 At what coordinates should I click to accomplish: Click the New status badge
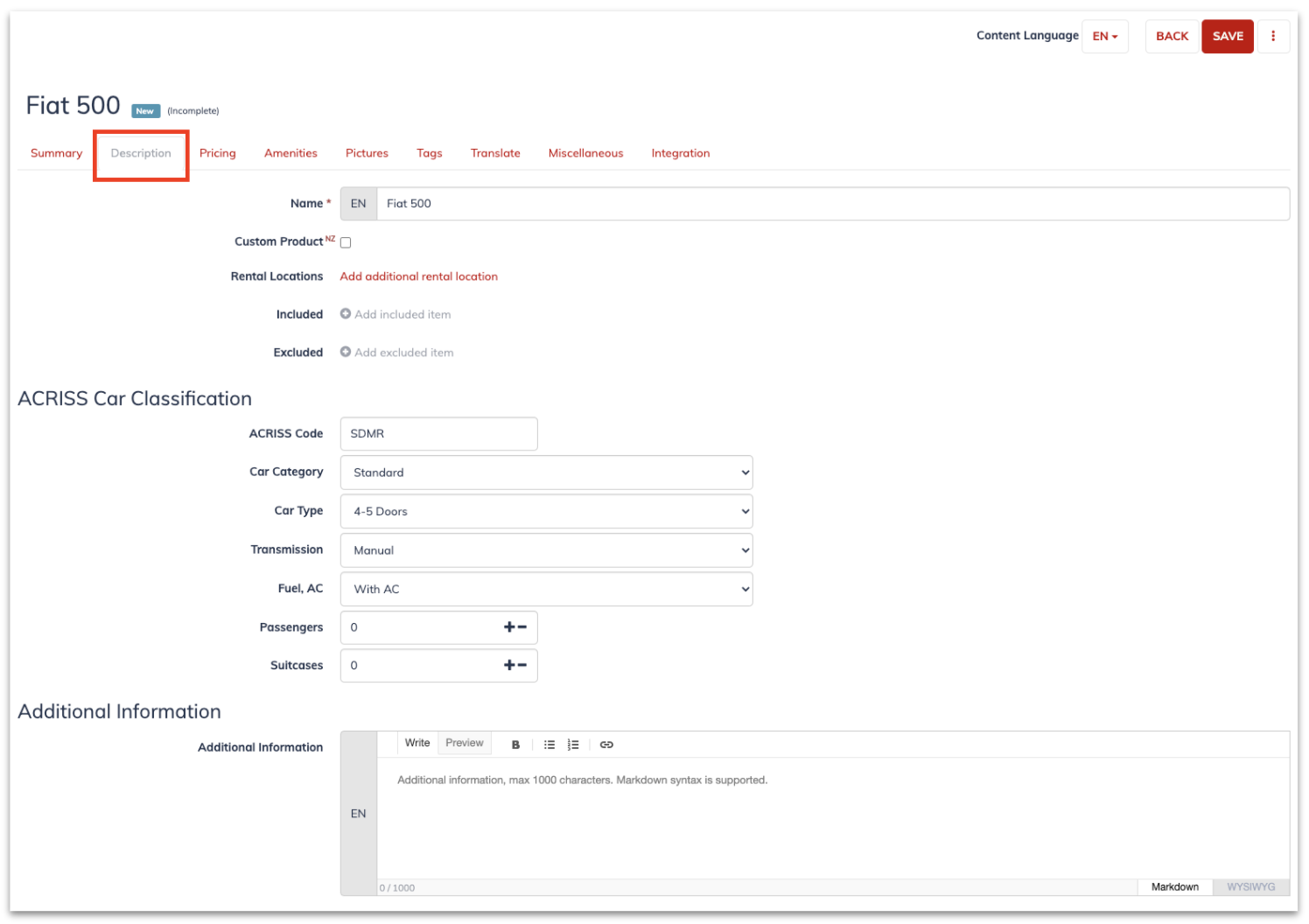(145, 111)
